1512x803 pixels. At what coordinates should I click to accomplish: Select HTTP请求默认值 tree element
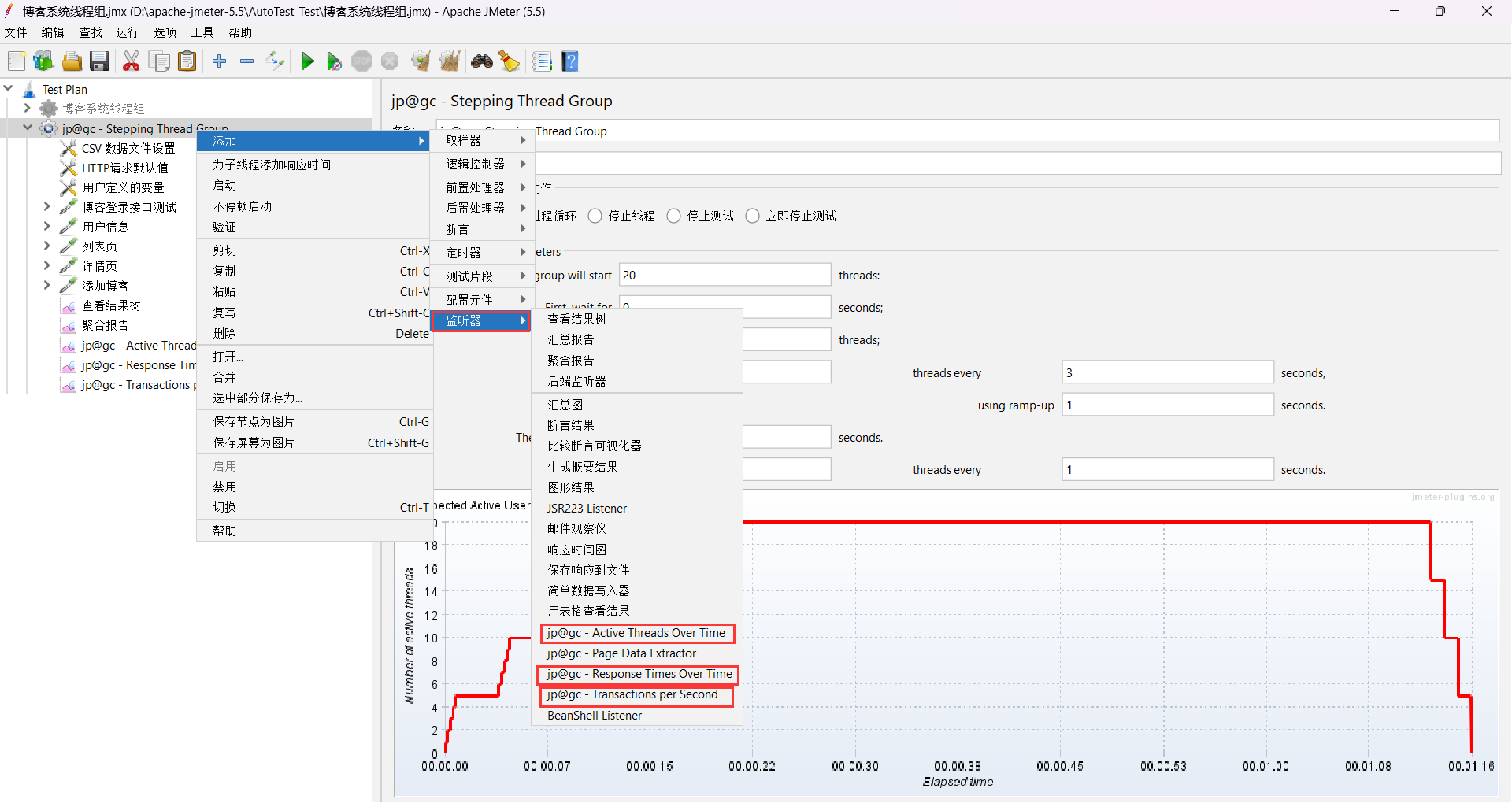[125, 168]
